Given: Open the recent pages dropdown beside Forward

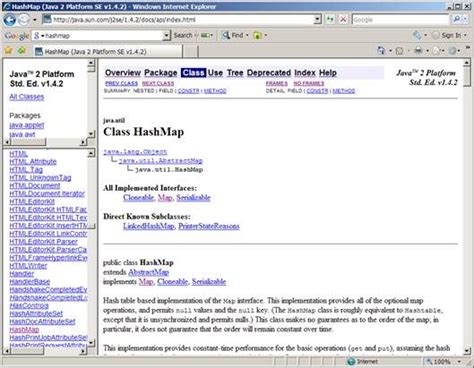Looking at the screenshot, I should click(x=35, y=20).
